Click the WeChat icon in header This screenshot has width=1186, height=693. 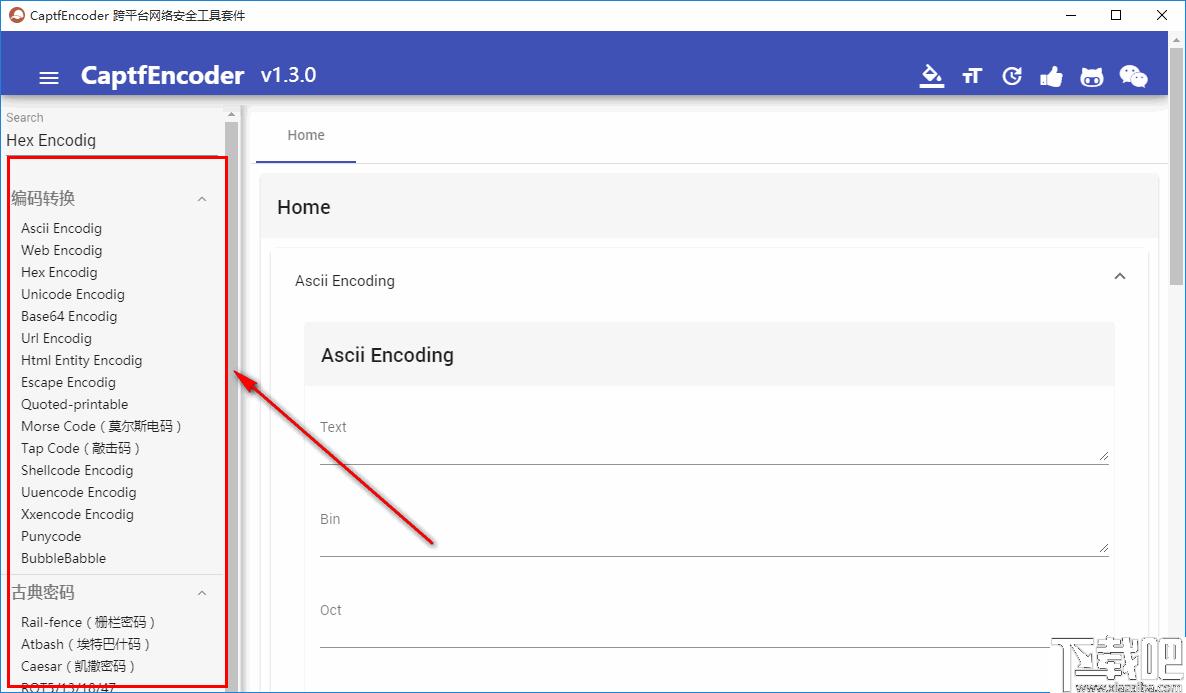(1133, 76)
